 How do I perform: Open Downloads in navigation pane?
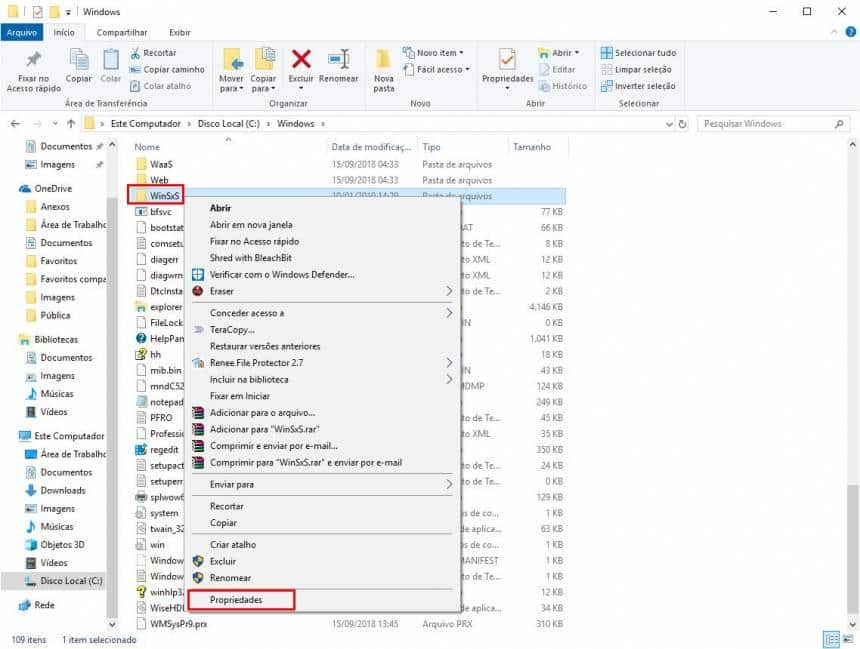coord(55,490)
